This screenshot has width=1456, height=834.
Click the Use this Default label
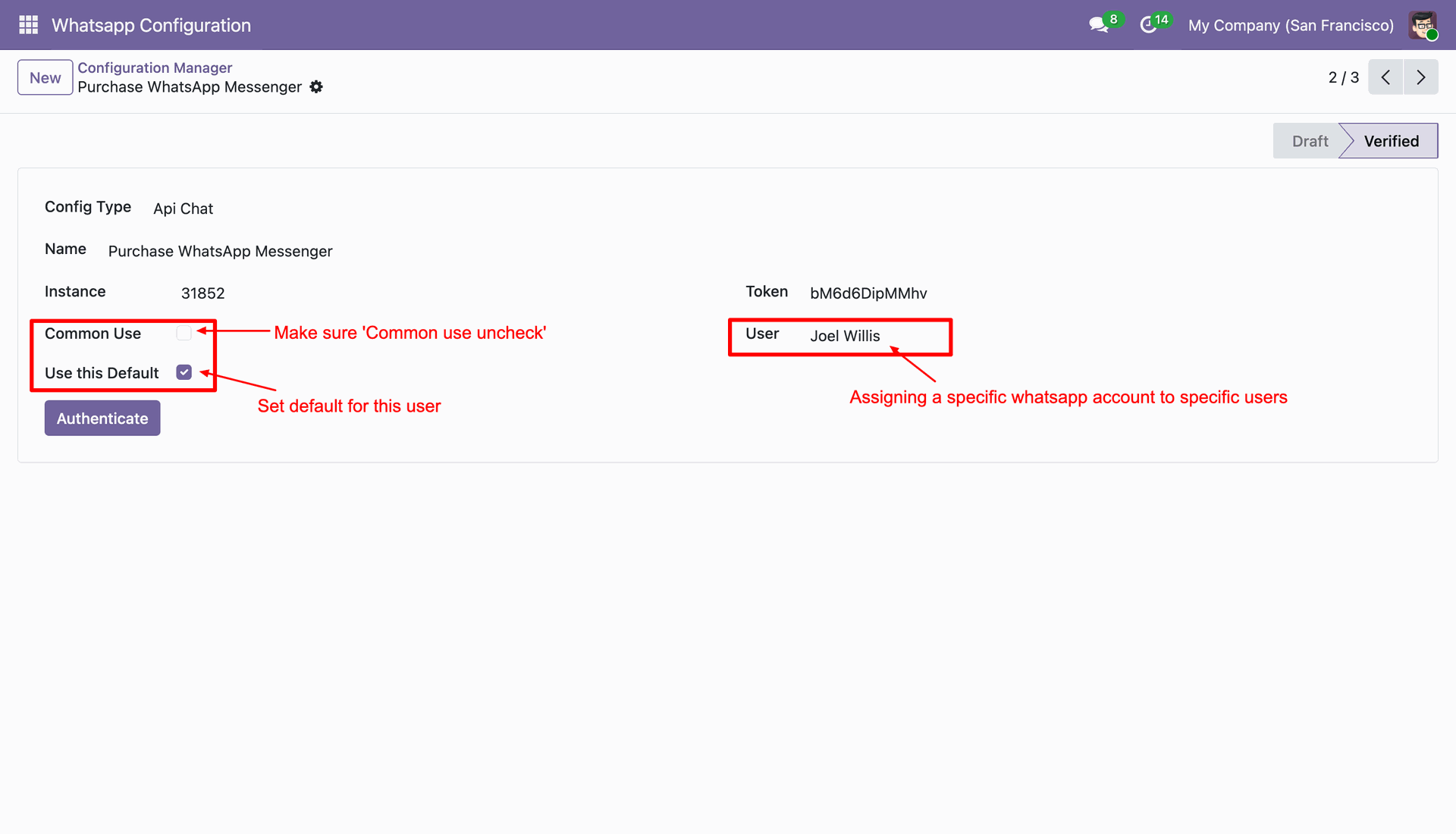point(102,373)
